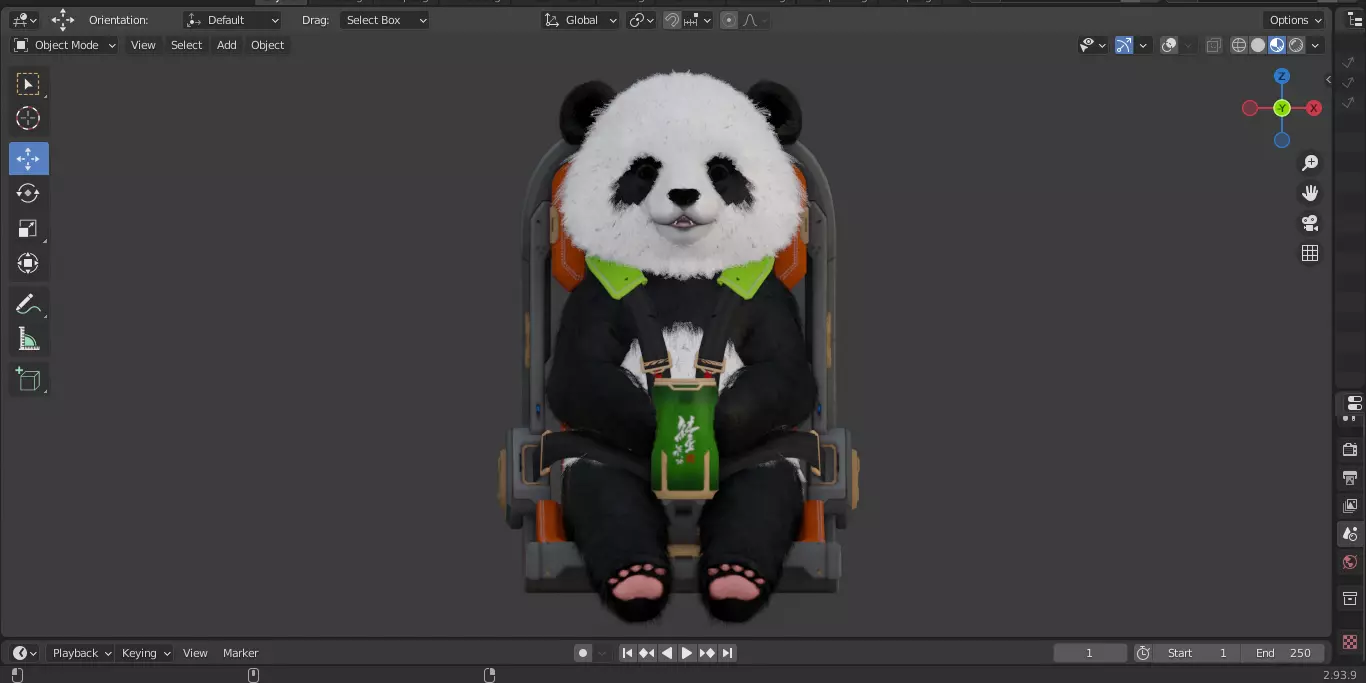Image resolution: width=1366 pixels, height=683 pixels.
Task: Click the current frame field
Action: pos(1090,653)
